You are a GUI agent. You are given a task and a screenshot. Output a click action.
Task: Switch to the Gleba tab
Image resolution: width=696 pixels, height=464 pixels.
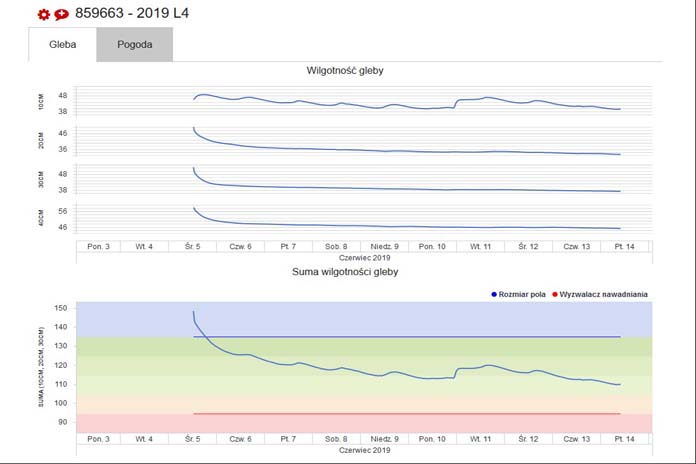[x=63, y=44]
